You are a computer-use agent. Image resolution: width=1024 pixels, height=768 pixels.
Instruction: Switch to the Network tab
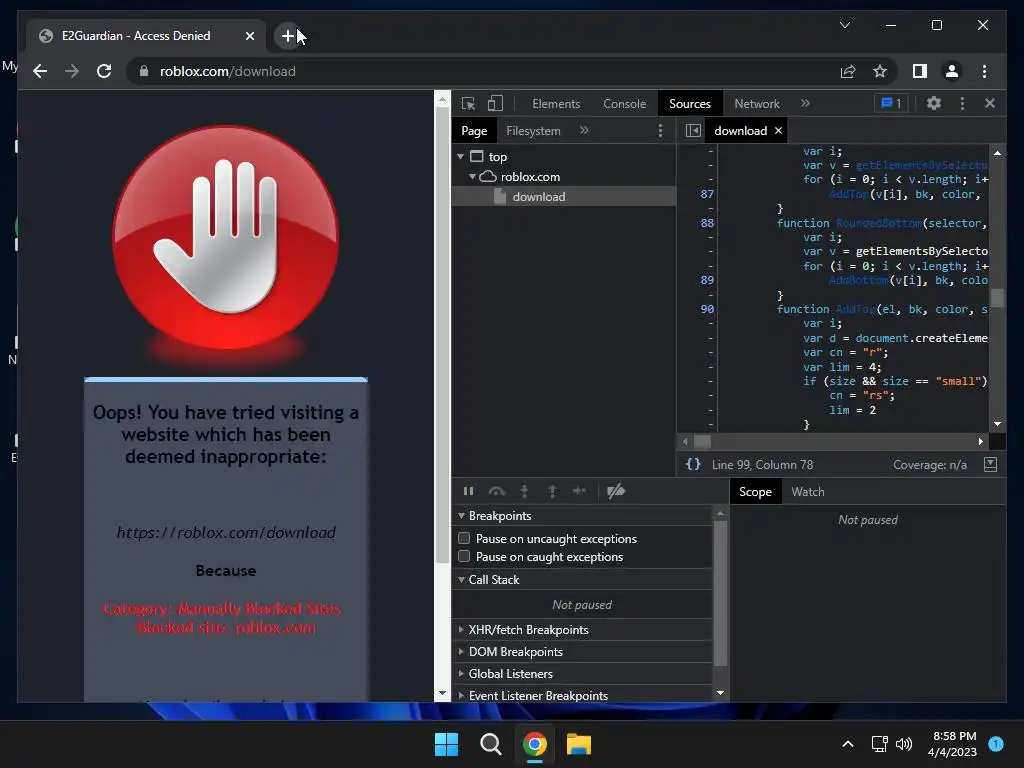756,104
